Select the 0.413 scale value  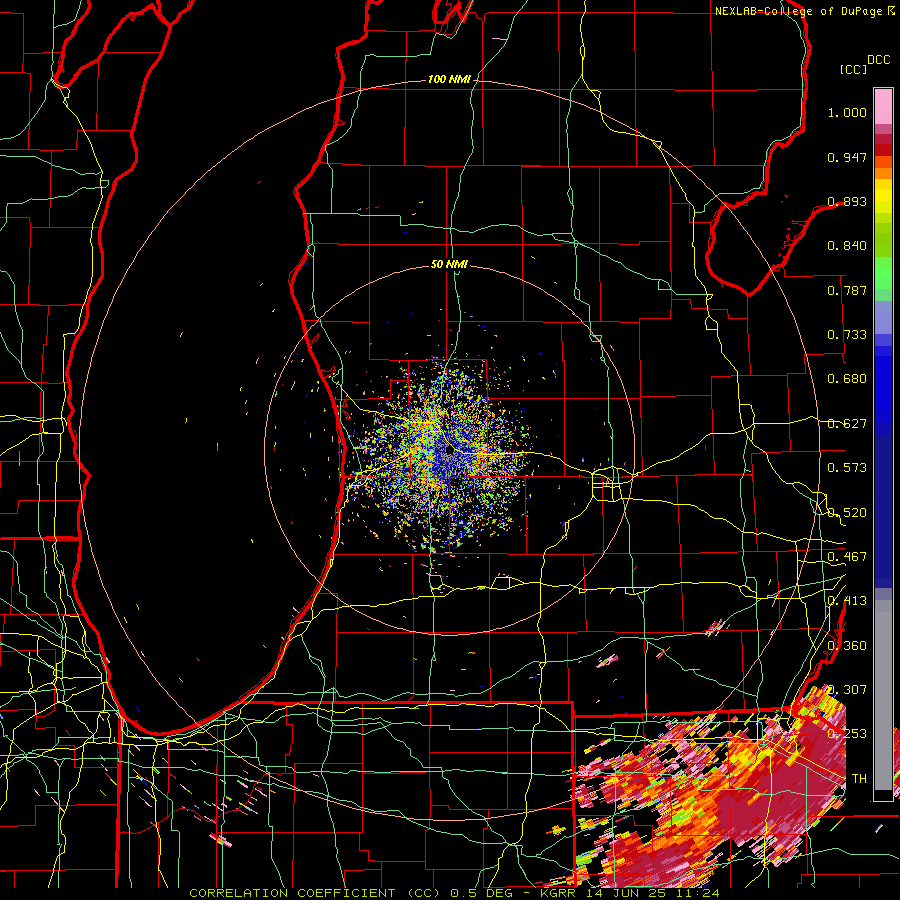847,601
